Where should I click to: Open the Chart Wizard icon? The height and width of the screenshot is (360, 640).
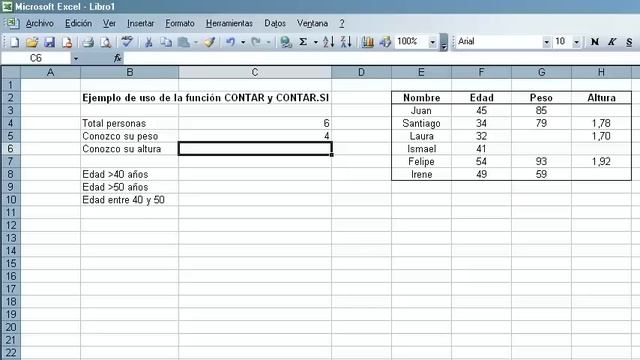tap(368, 42)
